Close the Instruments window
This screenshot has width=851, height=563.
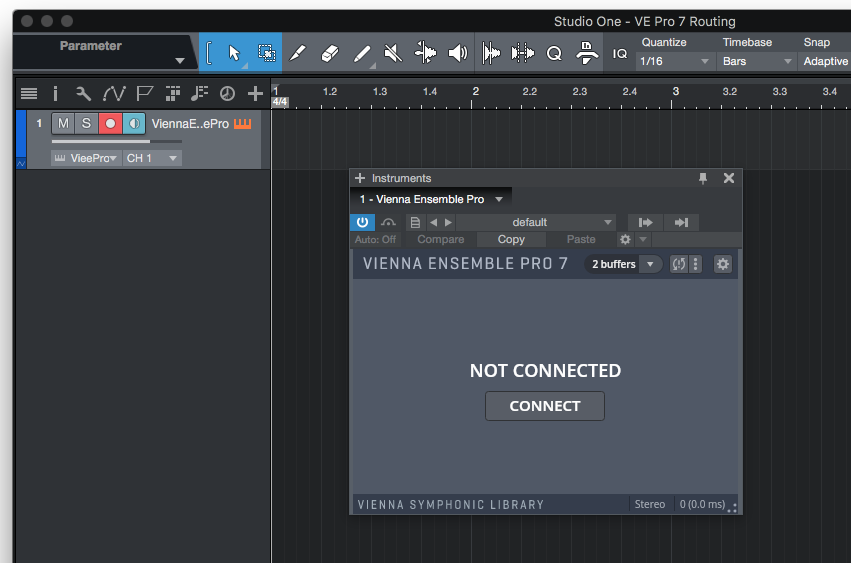click(x=729, y=178)
